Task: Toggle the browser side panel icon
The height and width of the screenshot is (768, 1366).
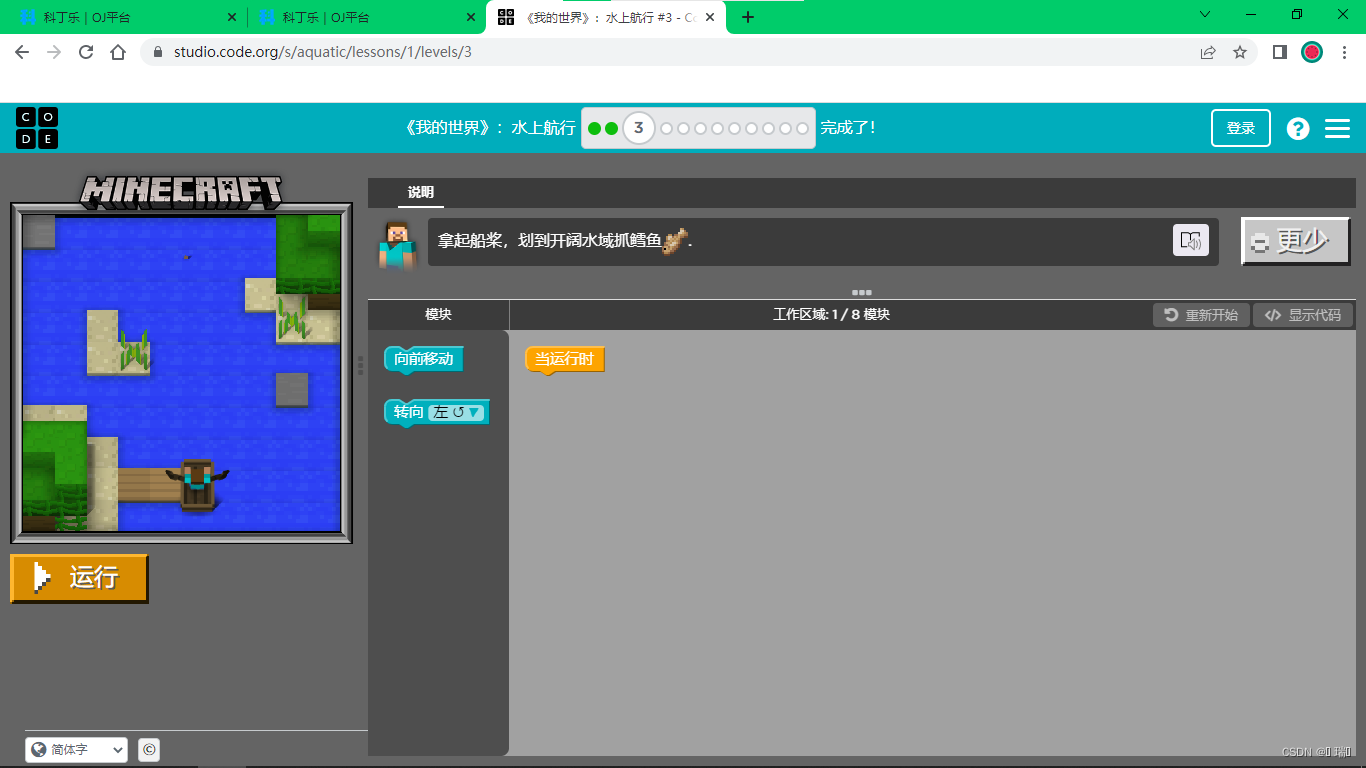Action: pyautogui.click(x=1279, y=52)
